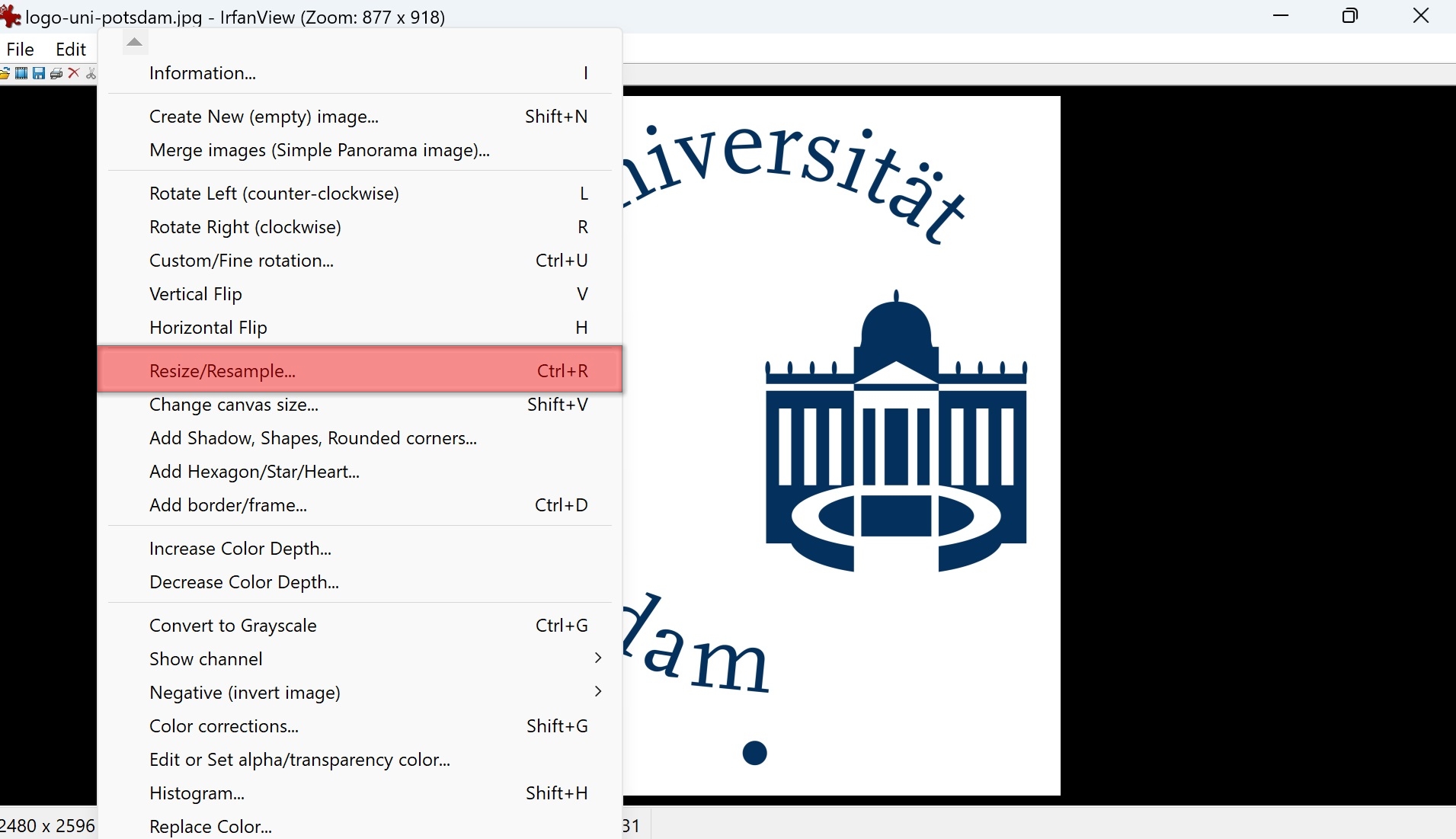Click the Open file folder icon
Image resolution: width=1456 pixels, height=839 pixels.
click(x=5, y=73)
